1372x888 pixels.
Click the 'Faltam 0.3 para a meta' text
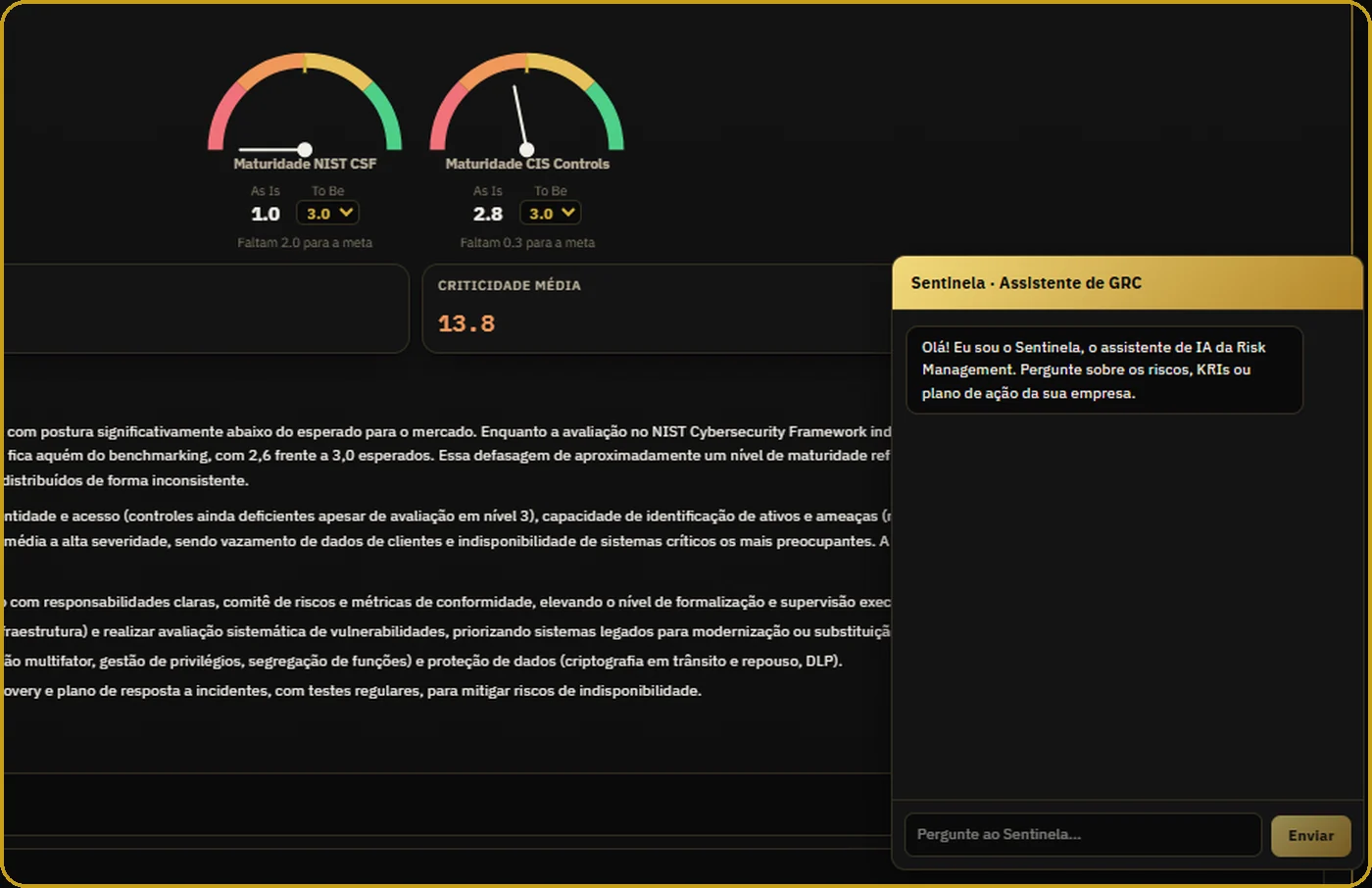pyautogui.click(x=527, y=243)
